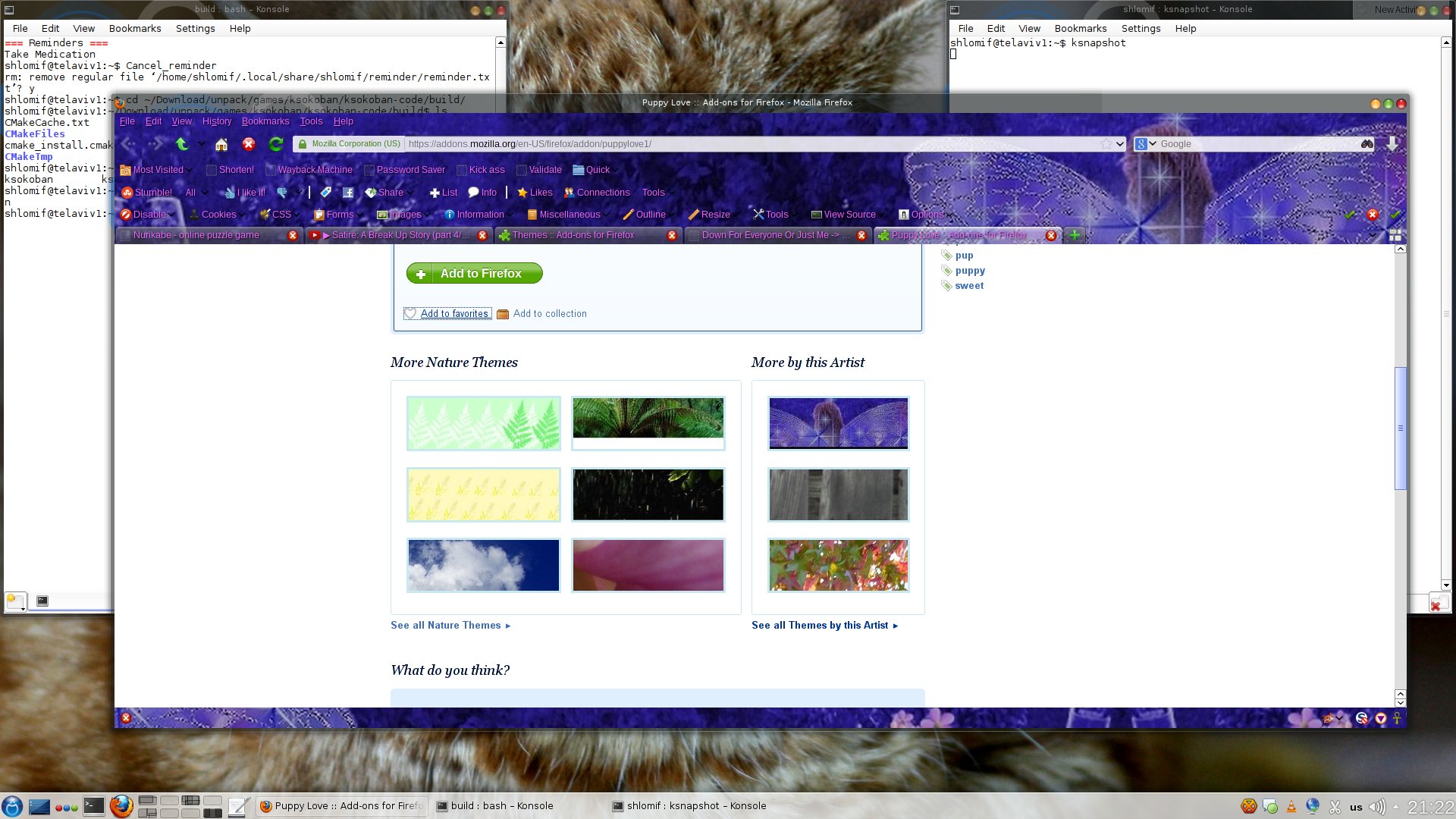Expand the StumbleUpon All topics dropdown
The height and width of the screenshot is (819, 1456).
pyautogui.click(x=196, y=193)
